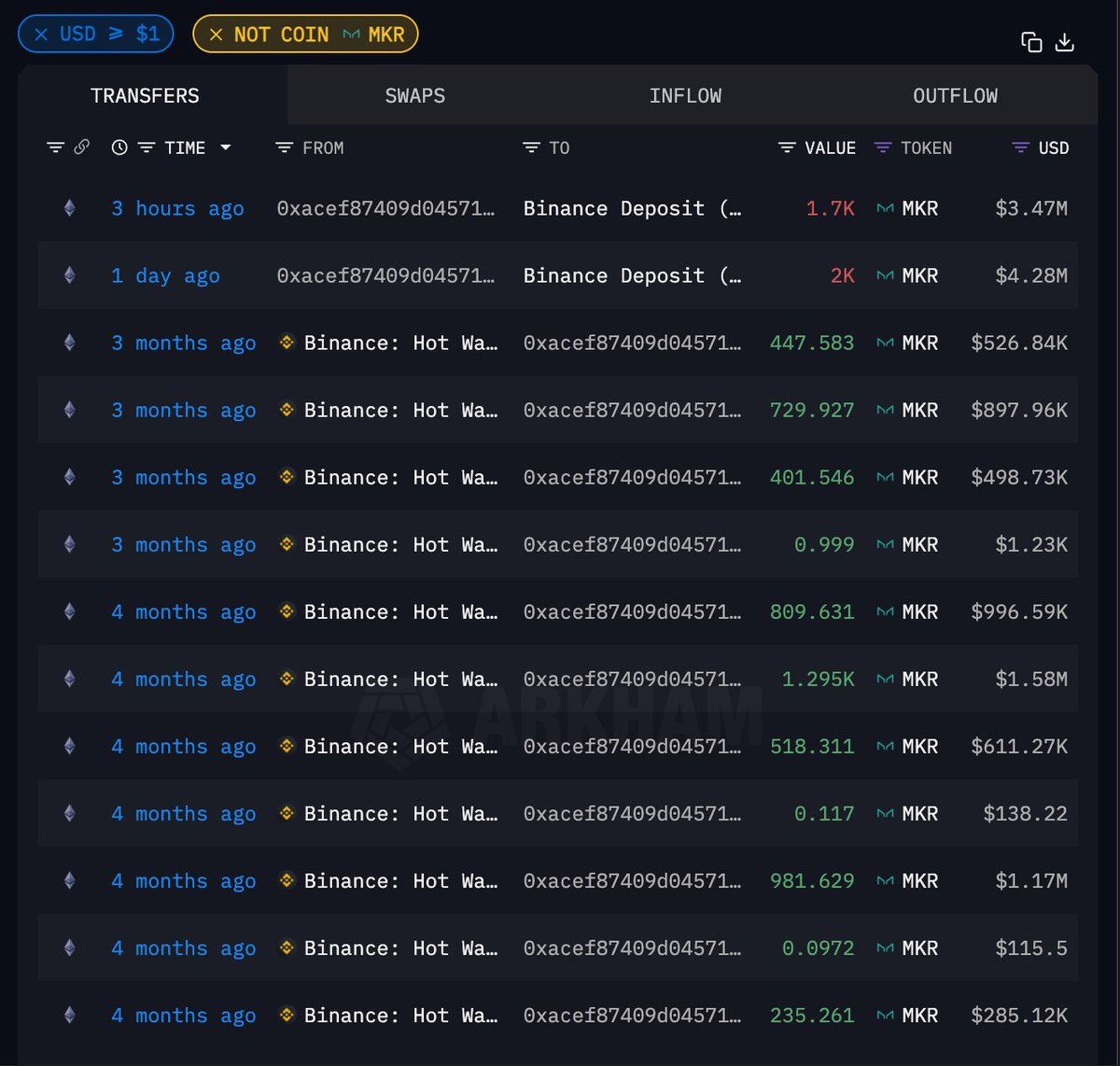Filter by the FROM column
1120x1066 pixels.
(285, 147)
